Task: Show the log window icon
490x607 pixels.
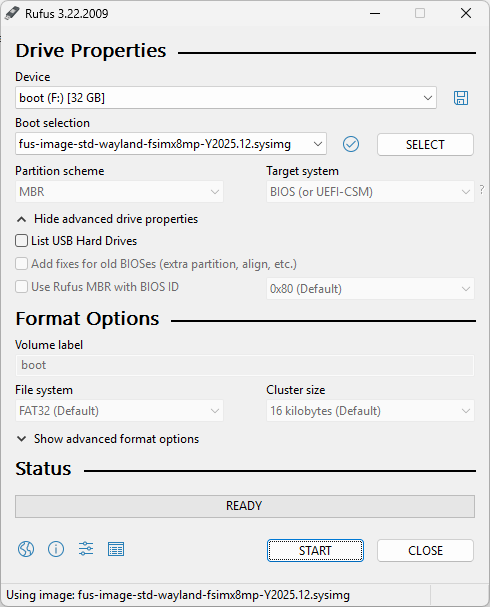Action: [x=116, y=549]
